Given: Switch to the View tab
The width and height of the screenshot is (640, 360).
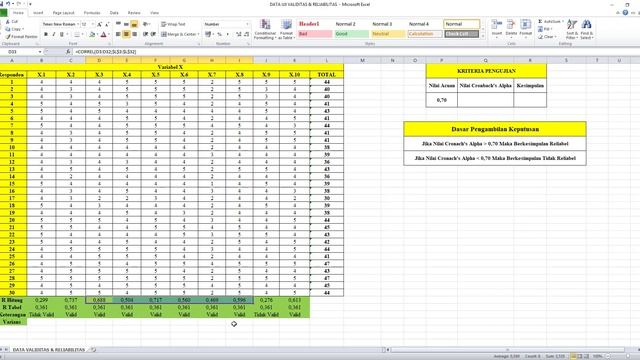Looking at the screenshot, I should [x=154, y=13].
